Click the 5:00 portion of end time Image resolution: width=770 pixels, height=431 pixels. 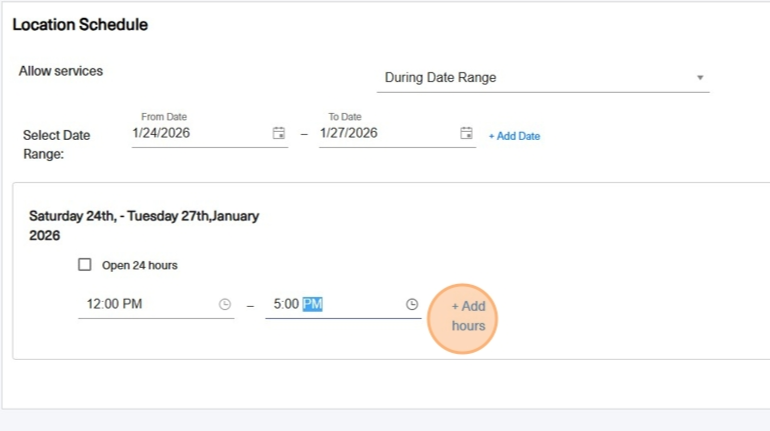click(286, 304)
